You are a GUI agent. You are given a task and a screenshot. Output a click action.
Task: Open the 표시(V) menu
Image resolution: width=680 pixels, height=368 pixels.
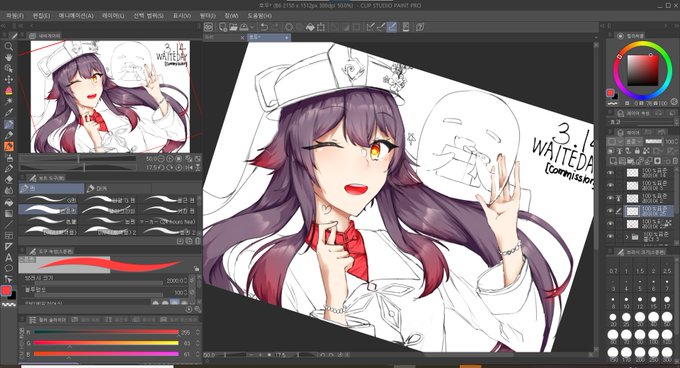182,16
